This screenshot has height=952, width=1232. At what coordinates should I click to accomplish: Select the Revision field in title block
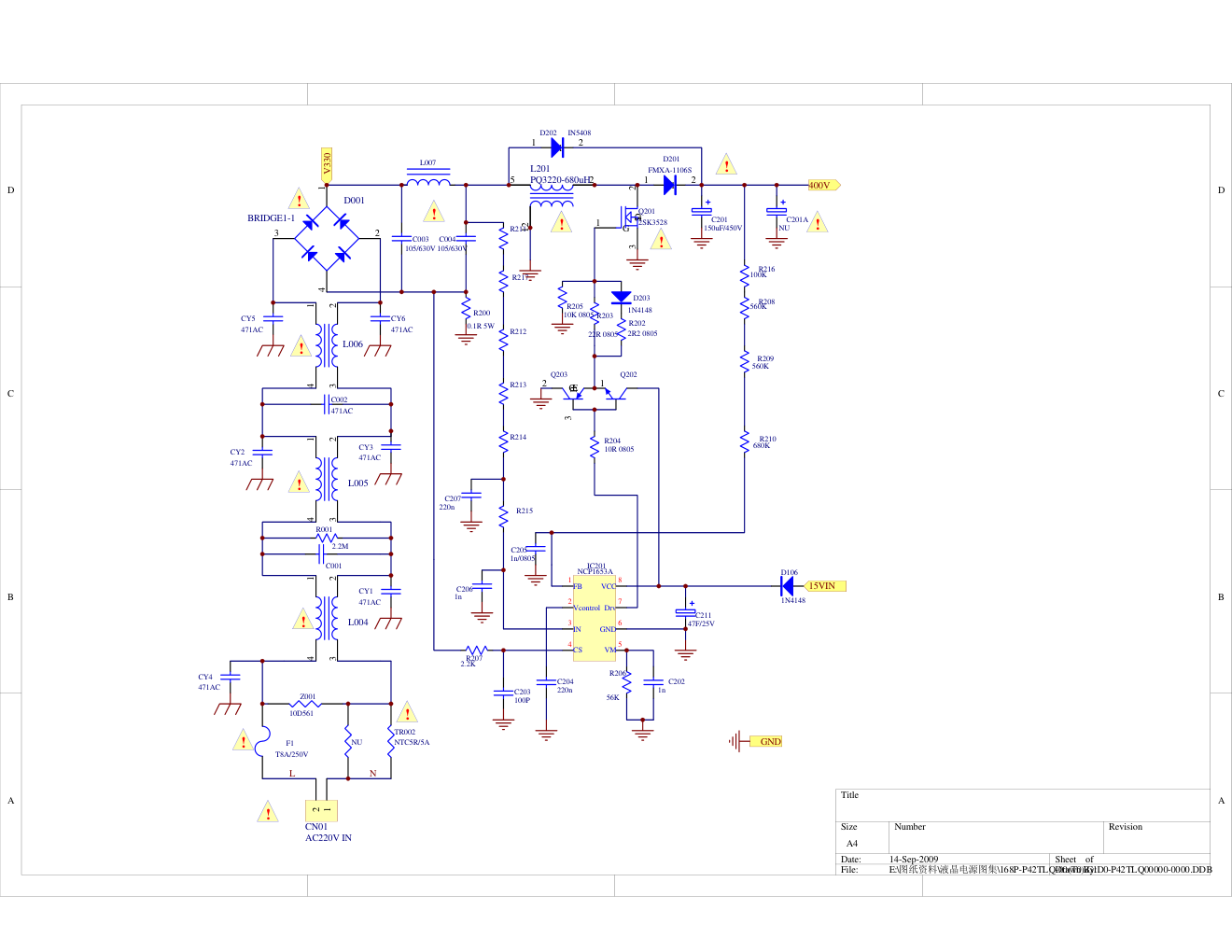coord(1157,835)
